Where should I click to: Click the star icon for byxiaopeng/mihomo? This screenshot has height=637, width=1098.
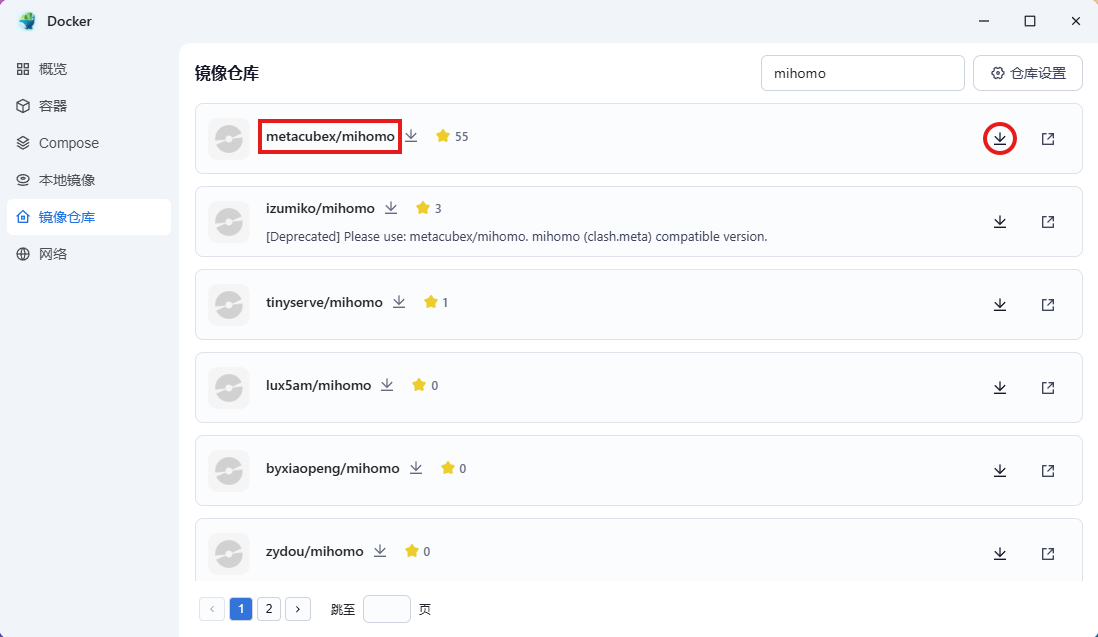[x=447, y=468]
